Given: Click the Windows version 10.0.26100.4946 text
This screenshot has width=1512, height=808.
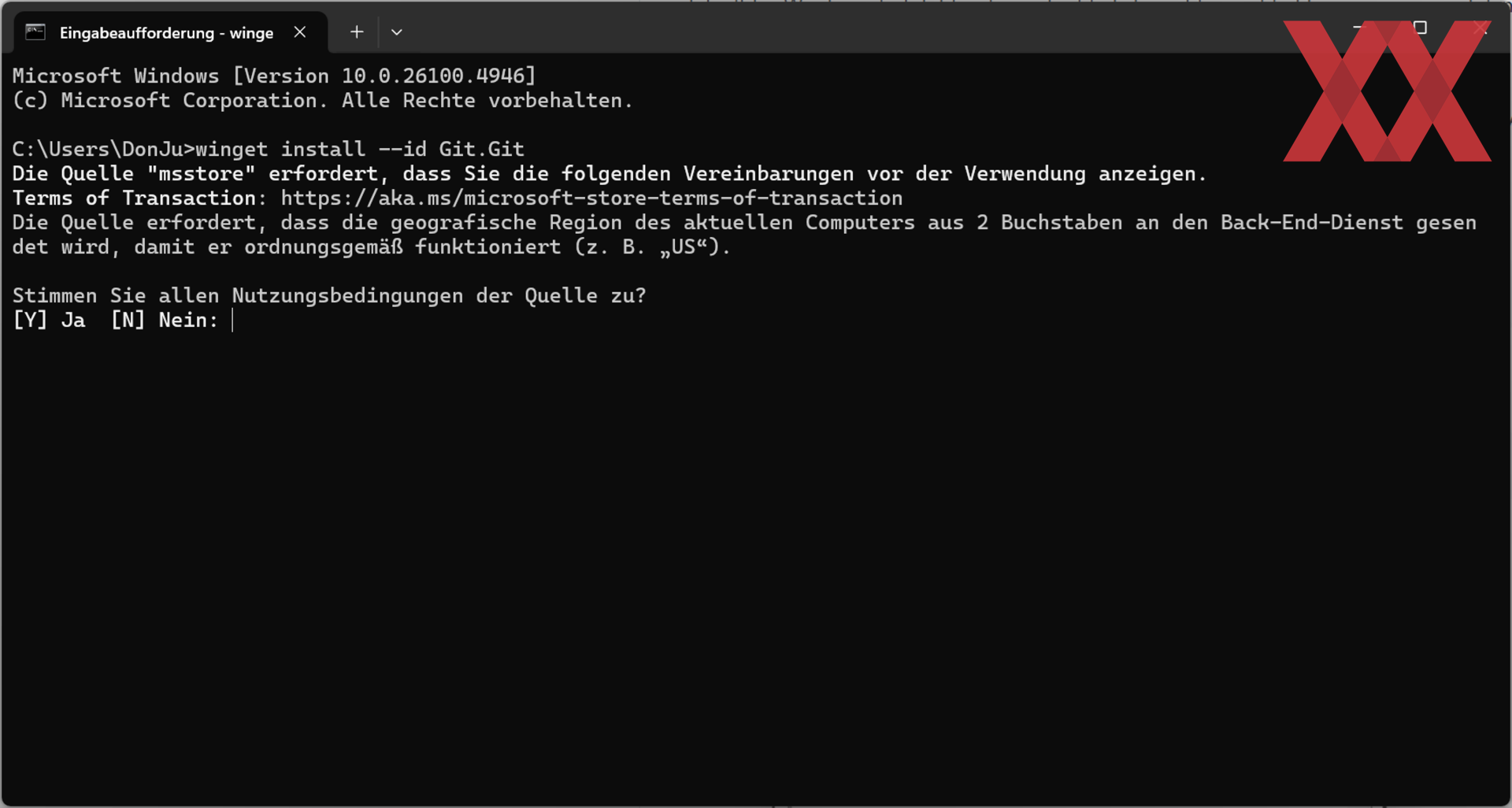Looking at the screenshot, I should click(x=432, y=76).
